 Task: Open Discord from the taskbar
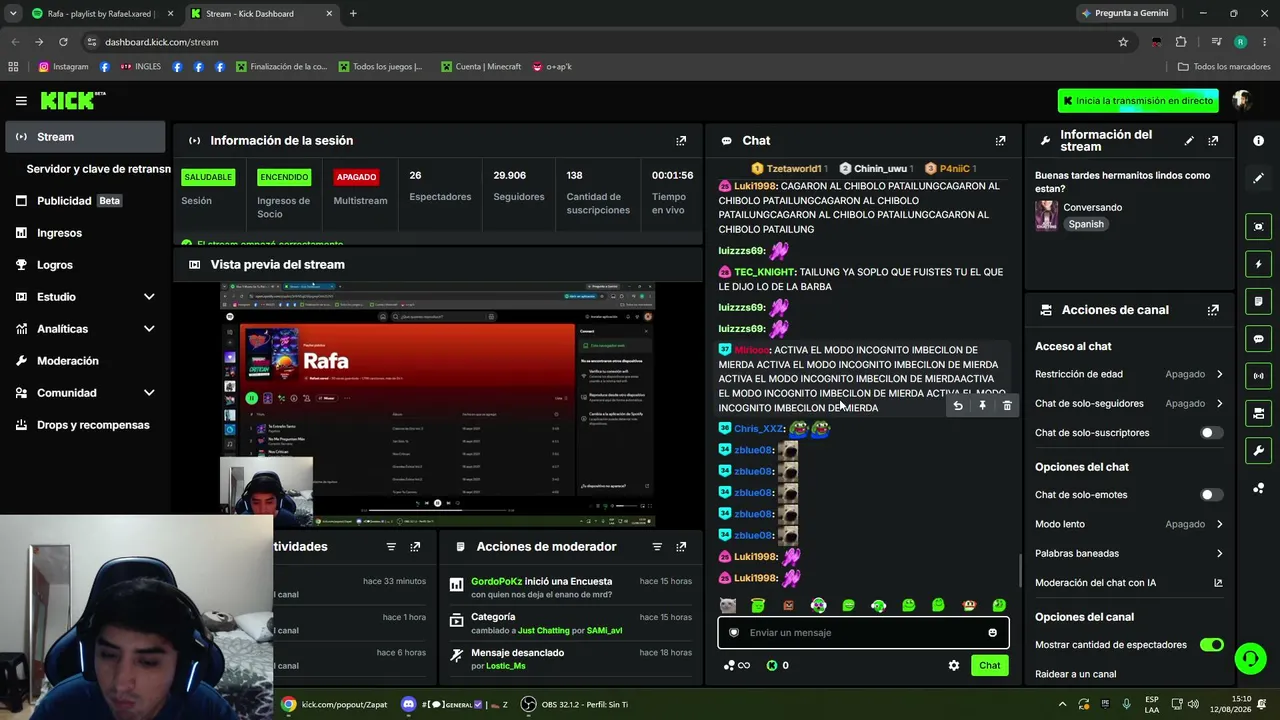[x=454, y=704]
